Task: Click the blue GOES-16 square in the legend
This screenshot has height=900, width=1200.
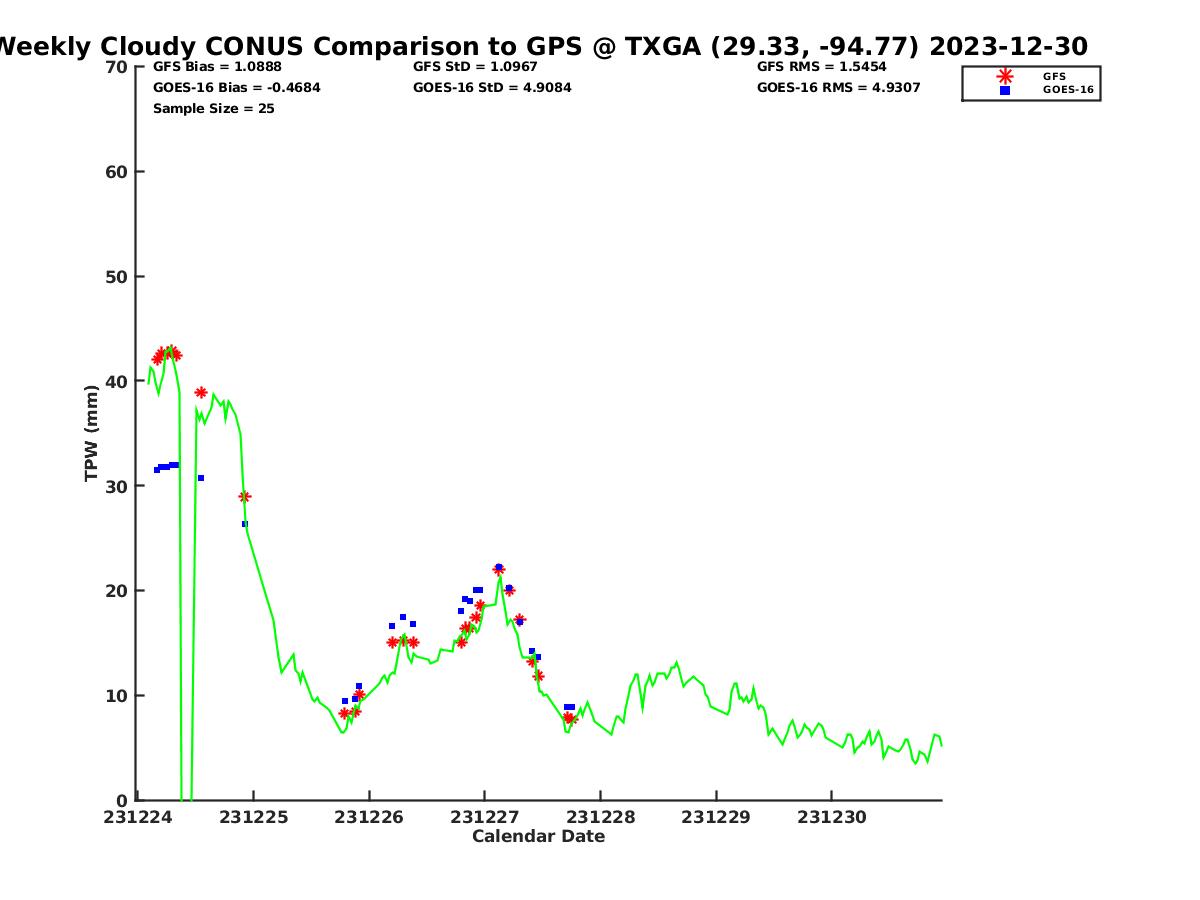Action: [x=1004, y=90]
